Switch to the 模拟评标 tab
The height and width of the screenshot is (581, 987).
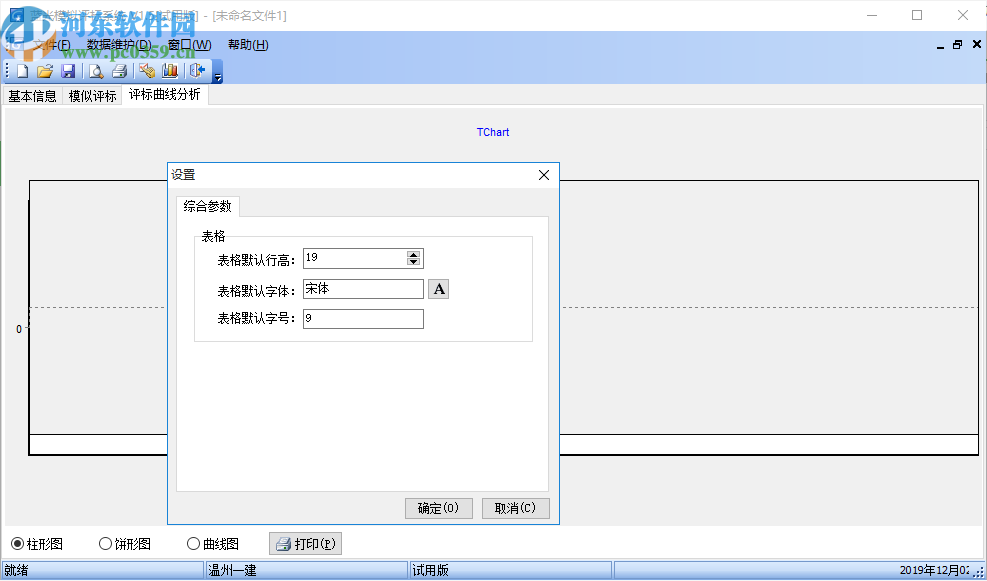coord(92,95)
